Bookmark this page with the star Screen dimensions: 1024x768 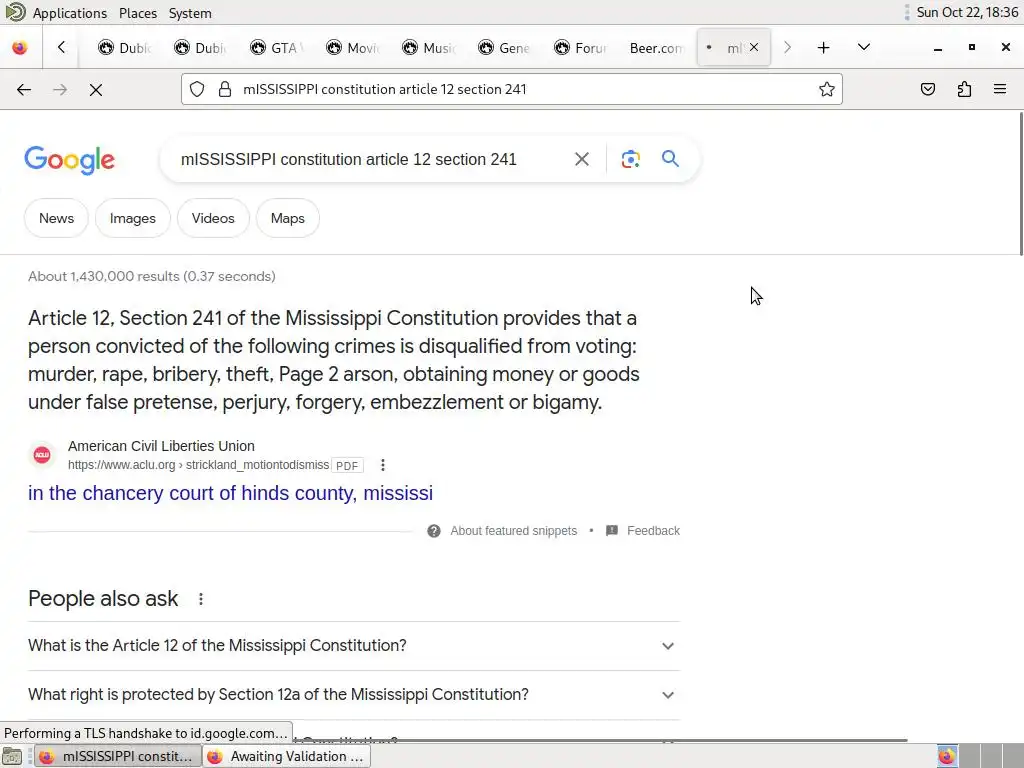[827, 89]
